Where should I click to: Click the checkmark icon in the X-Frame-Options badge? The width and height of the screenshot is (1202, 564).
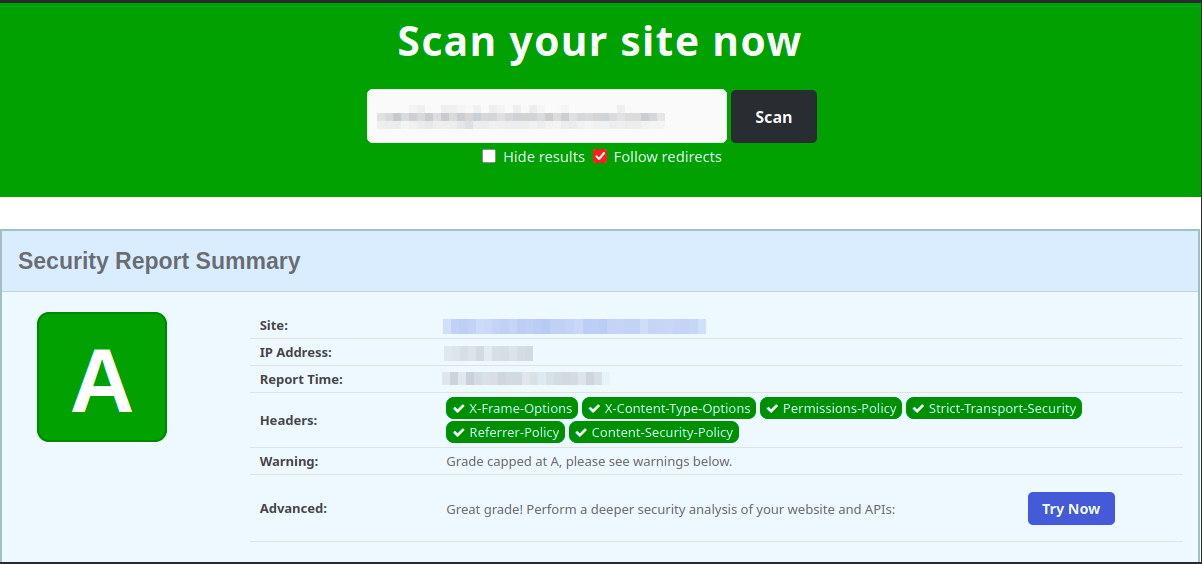pyautogui.click(x=458, y=408)
